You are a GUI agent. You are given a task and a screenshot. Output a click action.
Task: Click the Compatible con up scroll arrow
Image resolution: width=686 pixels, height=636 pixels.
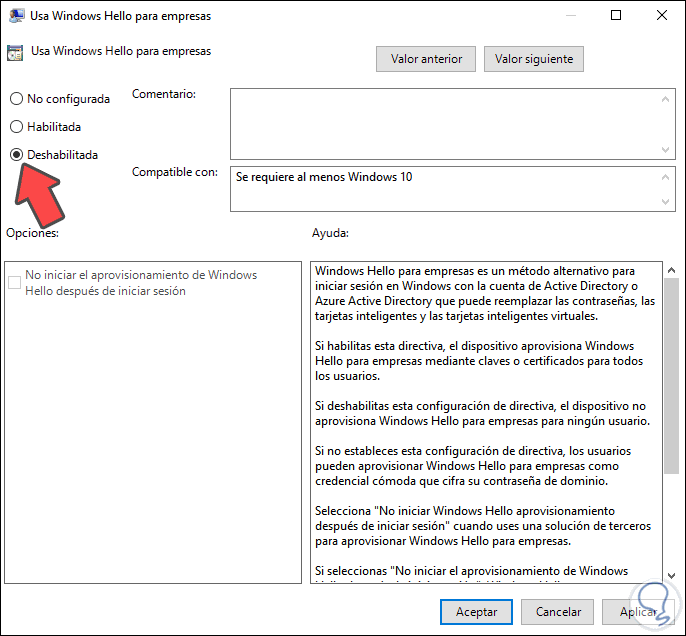point(665,177)
